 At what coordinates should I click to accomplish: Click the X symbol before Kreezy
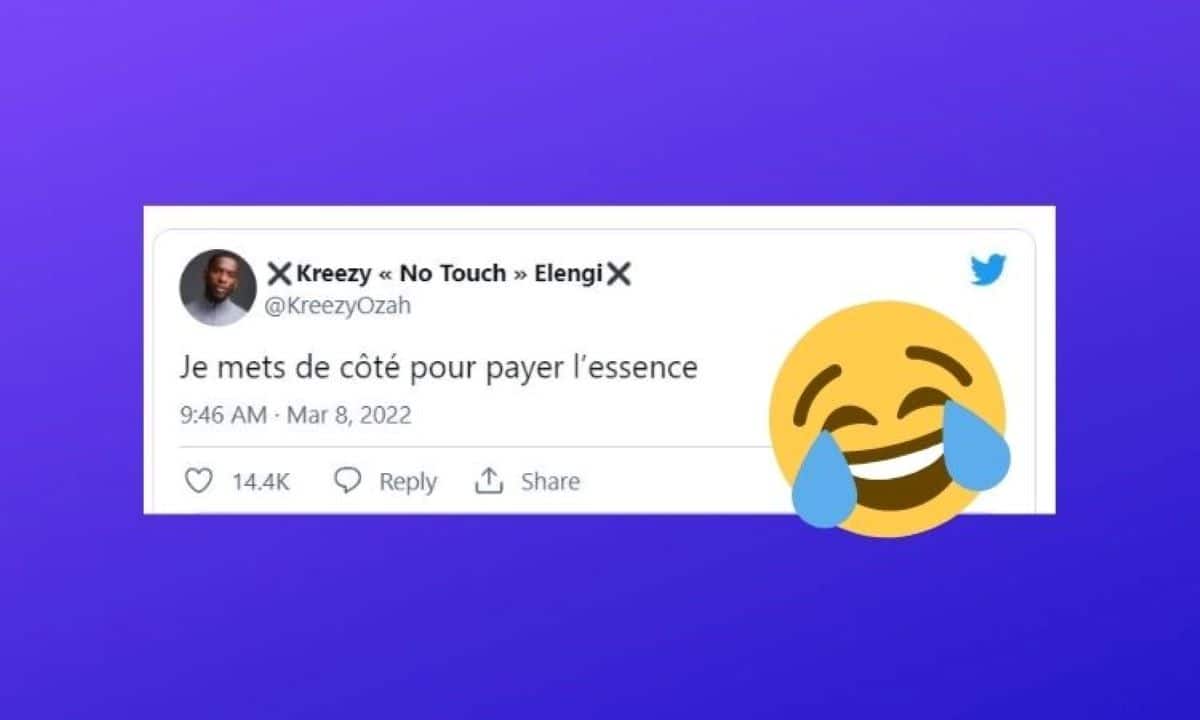coord(279,273)
